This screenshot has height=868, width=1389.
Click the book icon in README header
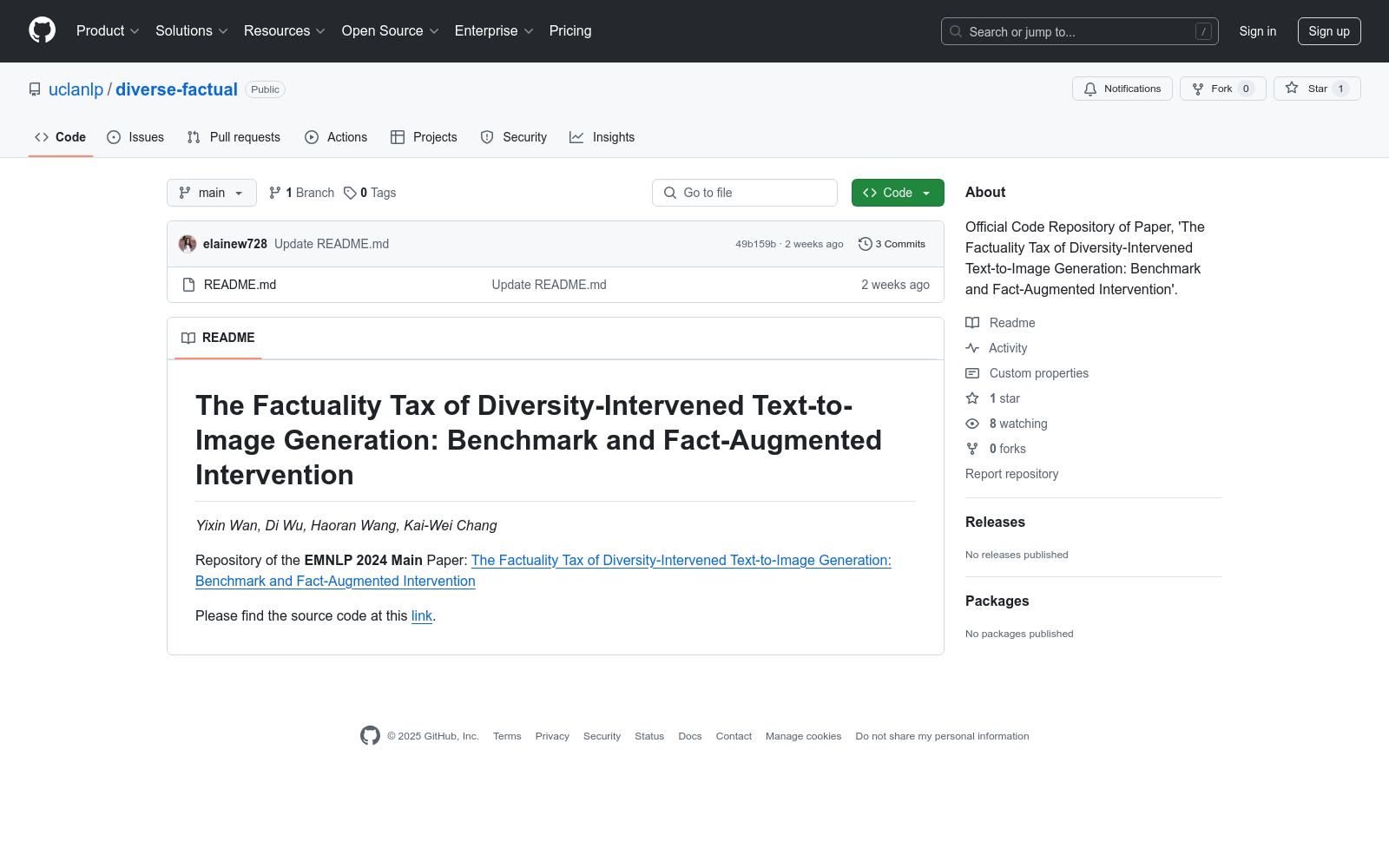188,338
